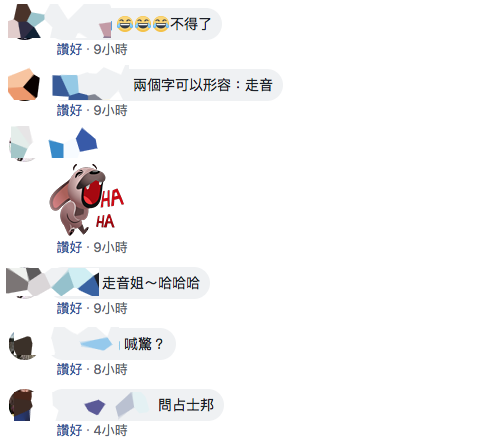Like the 兩個字可以形容：走音 comment
Viewport: 493px width, 443px height.
[69, 110]
